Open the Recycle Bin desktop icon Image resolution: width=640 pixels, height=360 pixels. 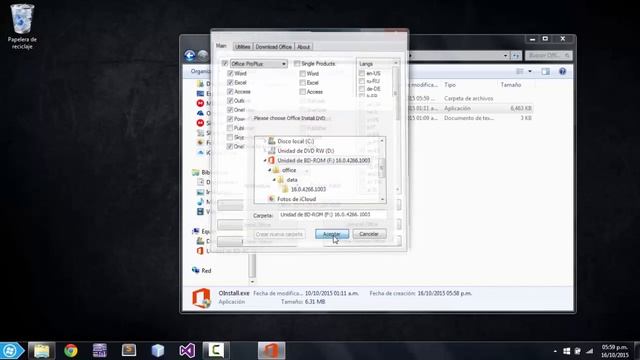(x=22, y=26)
